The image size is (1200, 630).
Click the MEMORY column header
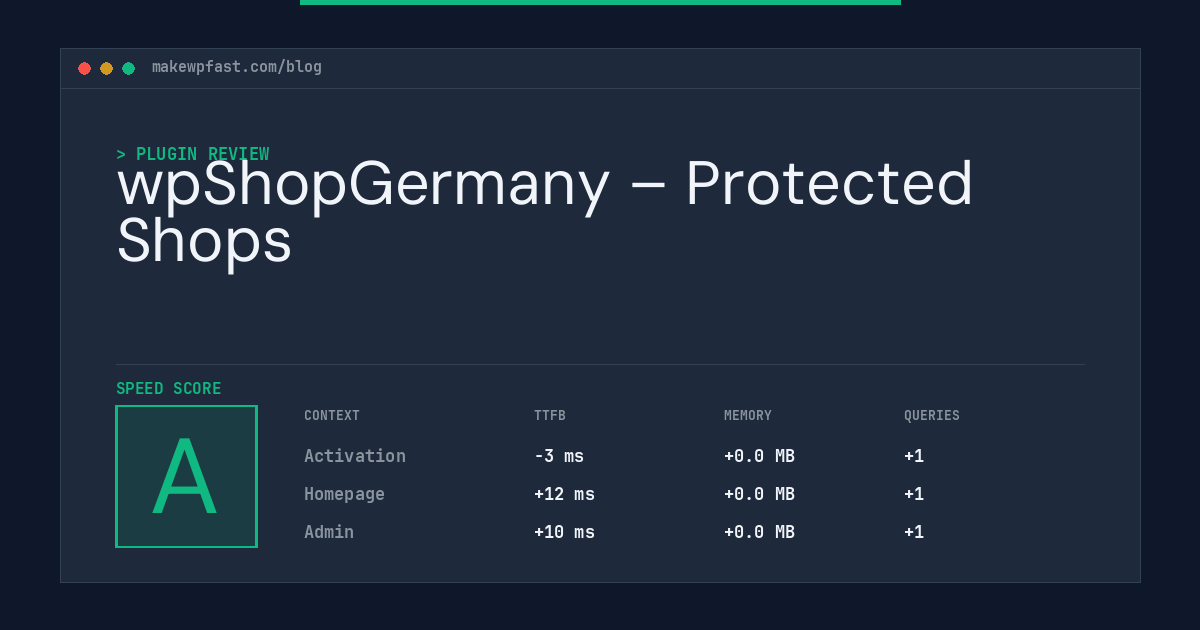pos(748,416)
